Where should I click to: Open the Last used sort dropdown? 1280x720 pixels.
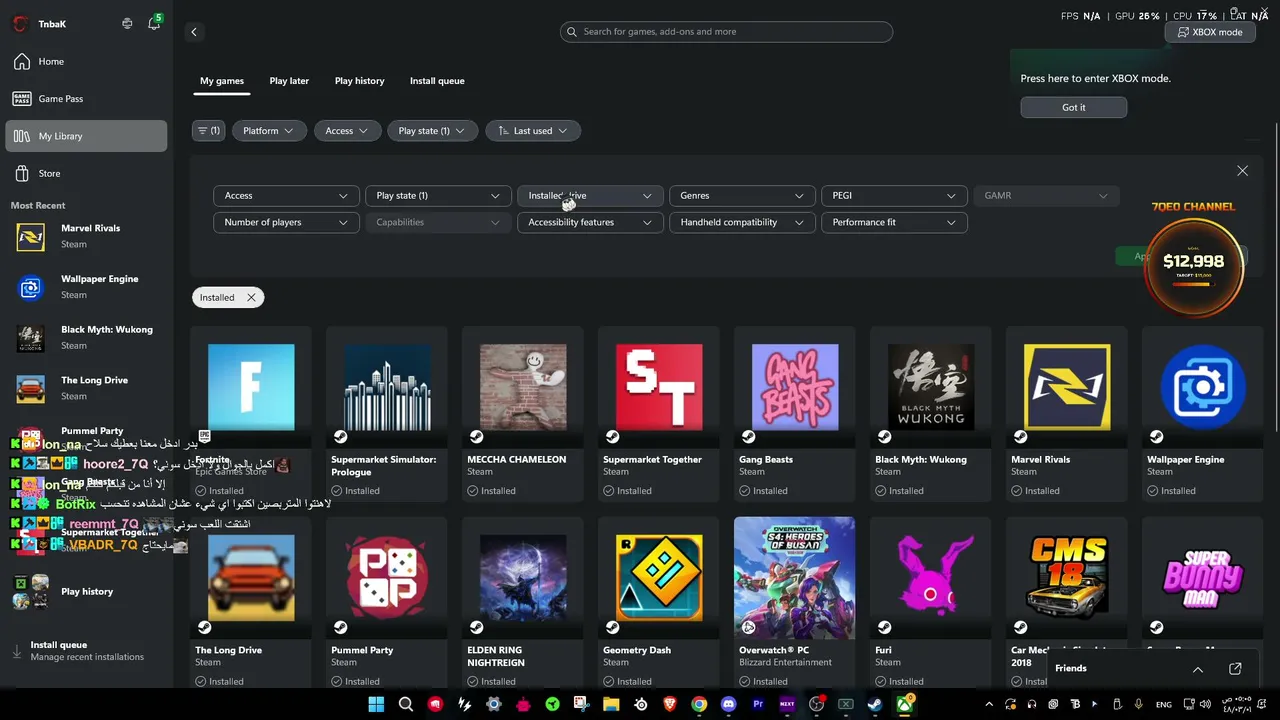(x=533, y=131)
